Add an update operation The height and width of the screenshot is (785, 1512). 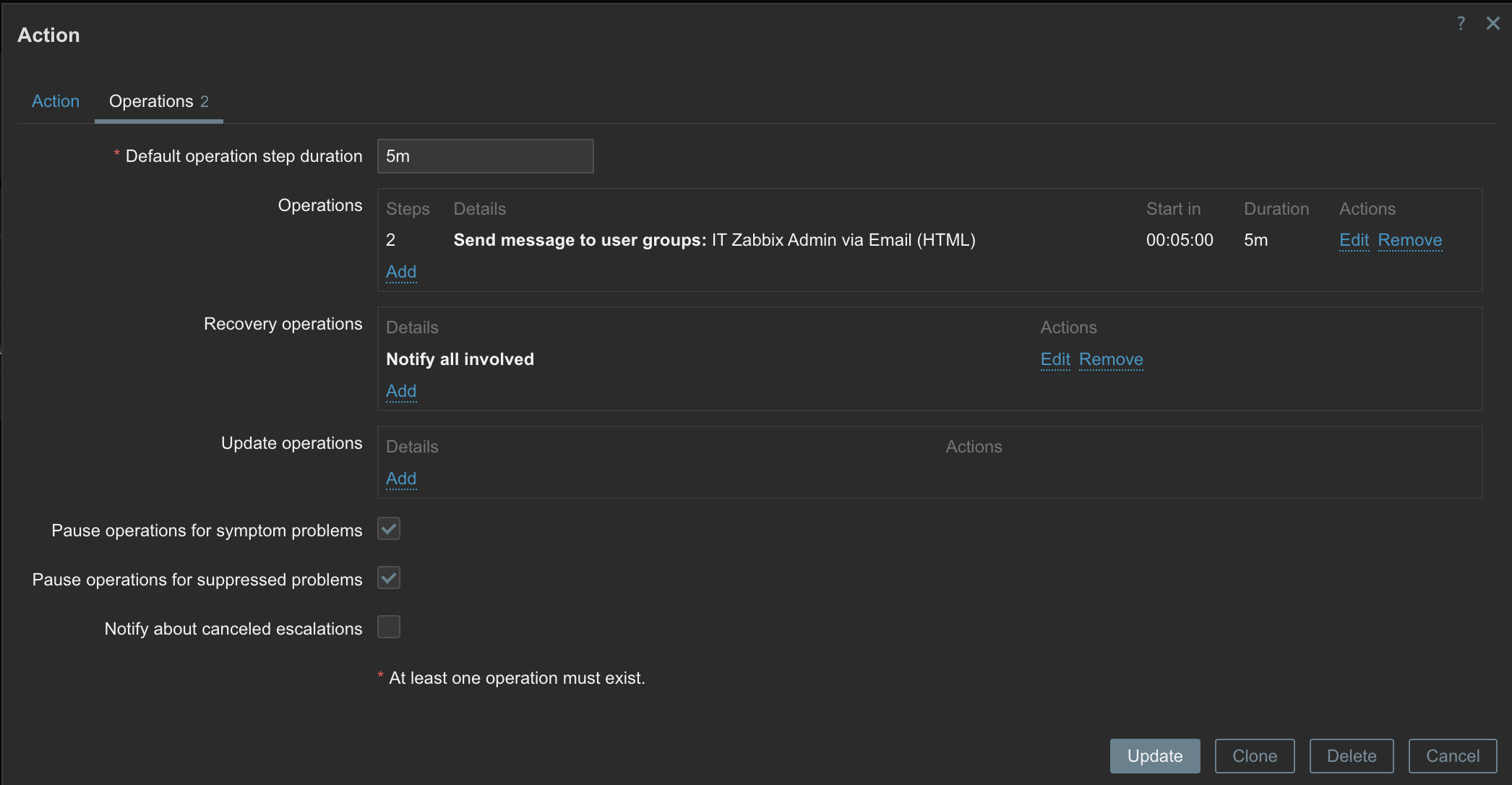401,479
